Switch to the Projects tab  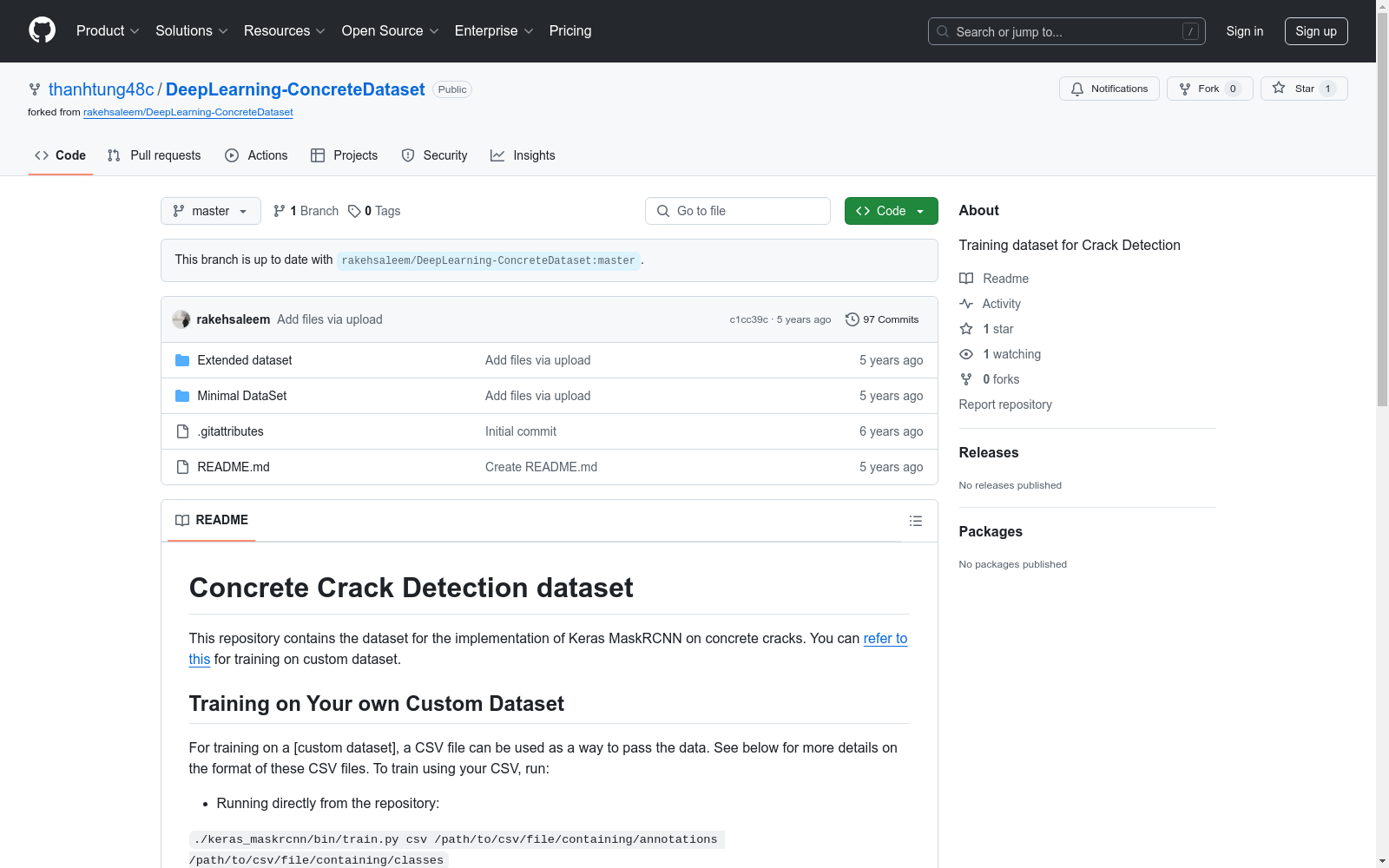(345, 155)
